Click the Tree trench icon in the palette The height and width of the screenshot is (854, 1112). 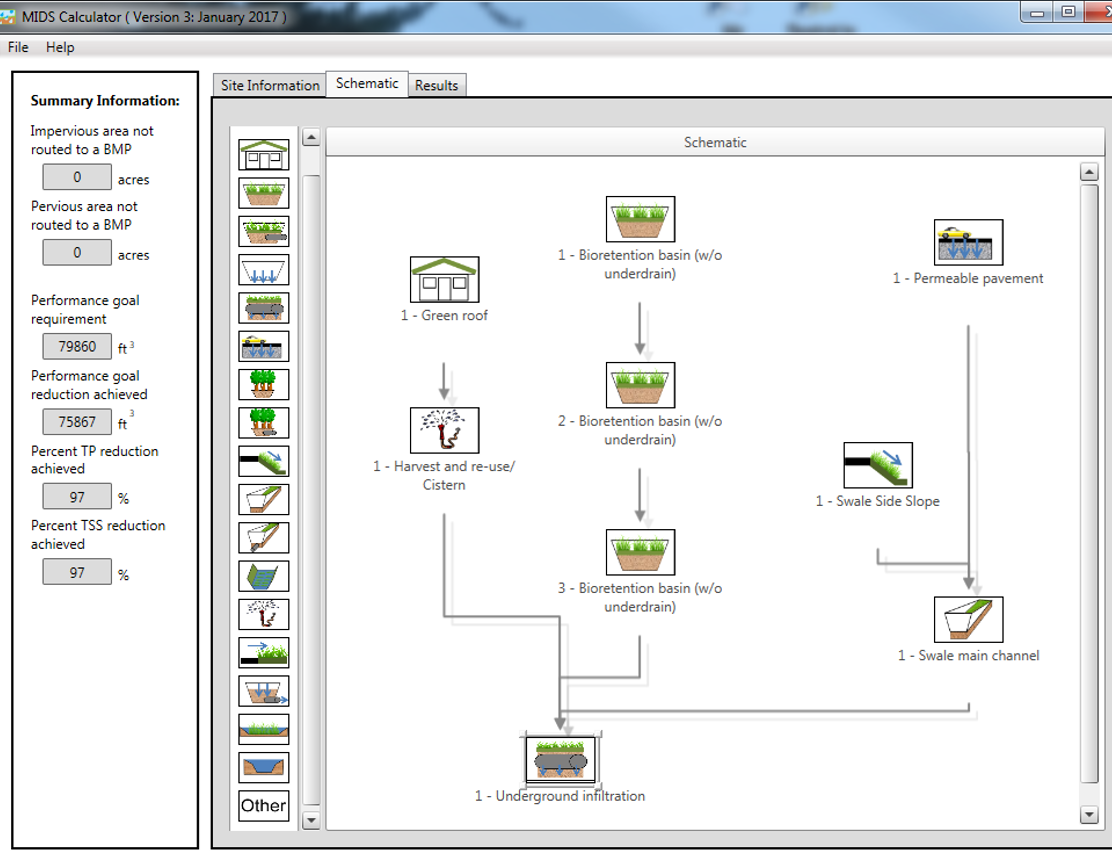(264, 384)
